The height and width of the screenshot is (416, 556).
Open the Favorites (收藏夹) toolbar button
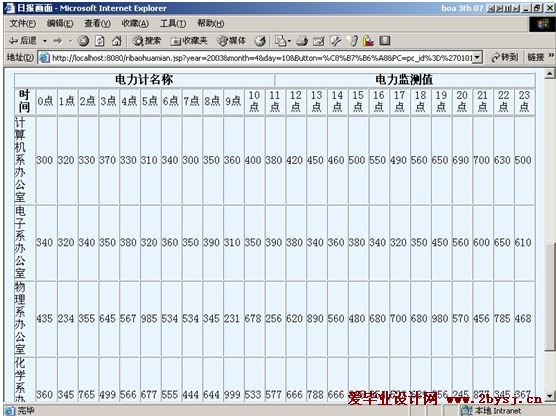point(189,41)
